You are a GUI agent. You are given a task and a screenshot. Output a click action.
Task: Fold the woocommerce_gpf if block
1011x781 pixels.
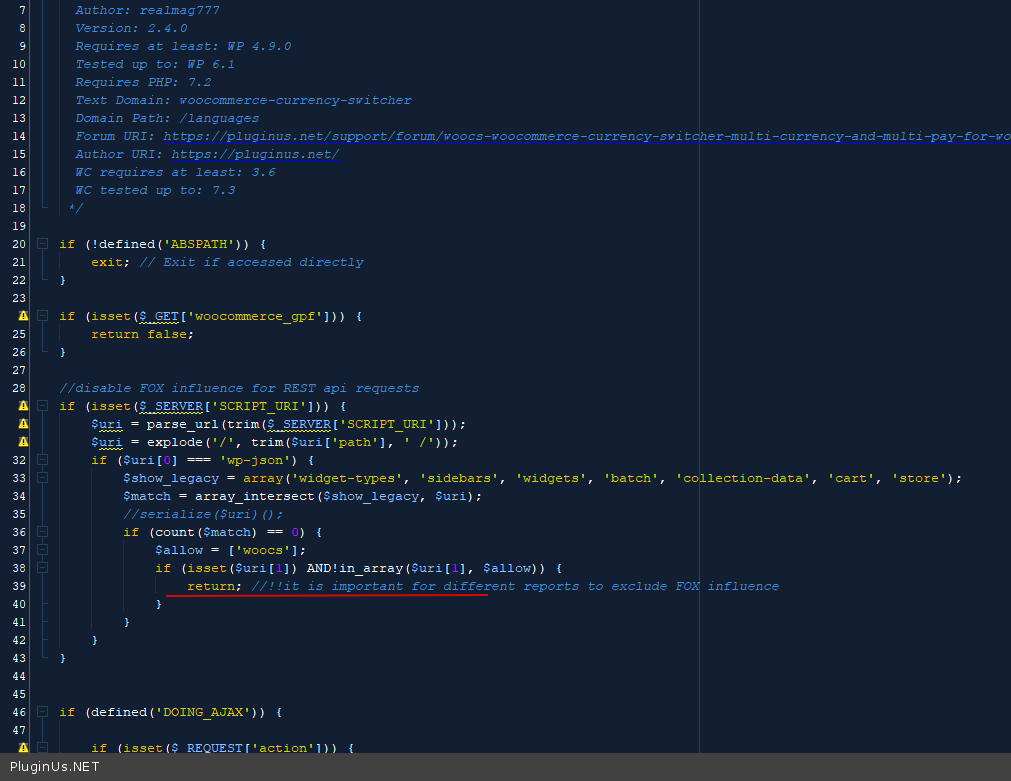(x=42, y=316)
